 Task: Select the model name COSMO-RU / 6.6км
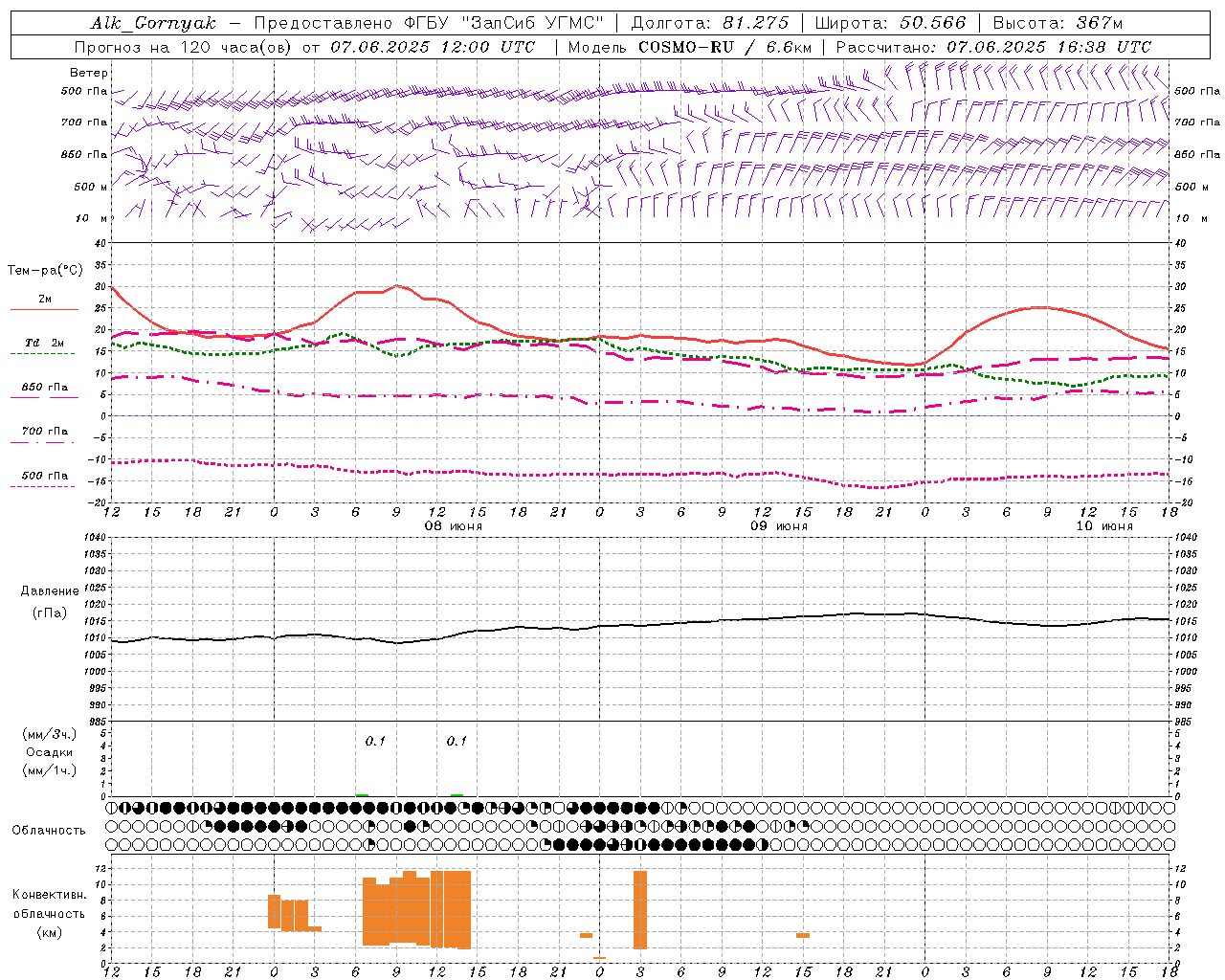(725, 47)
